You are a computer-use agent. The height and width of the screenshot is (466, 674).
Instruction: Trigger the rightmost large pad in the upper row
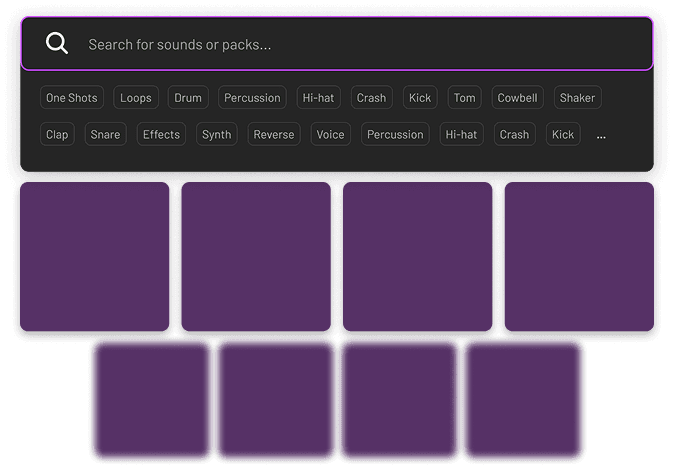click(579, 256)
